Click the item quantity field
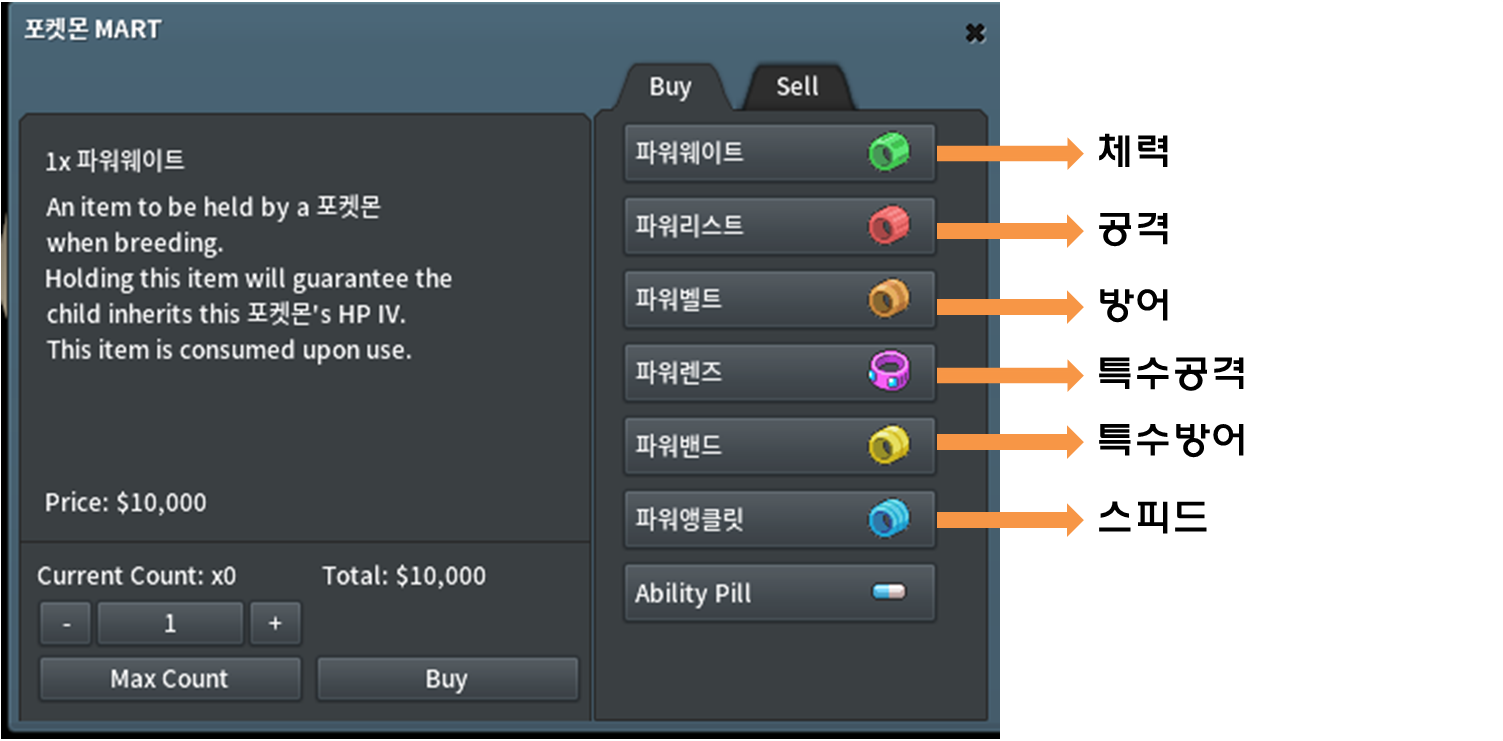This screenshot has width=1503, height=741. [x=170, y=624]
